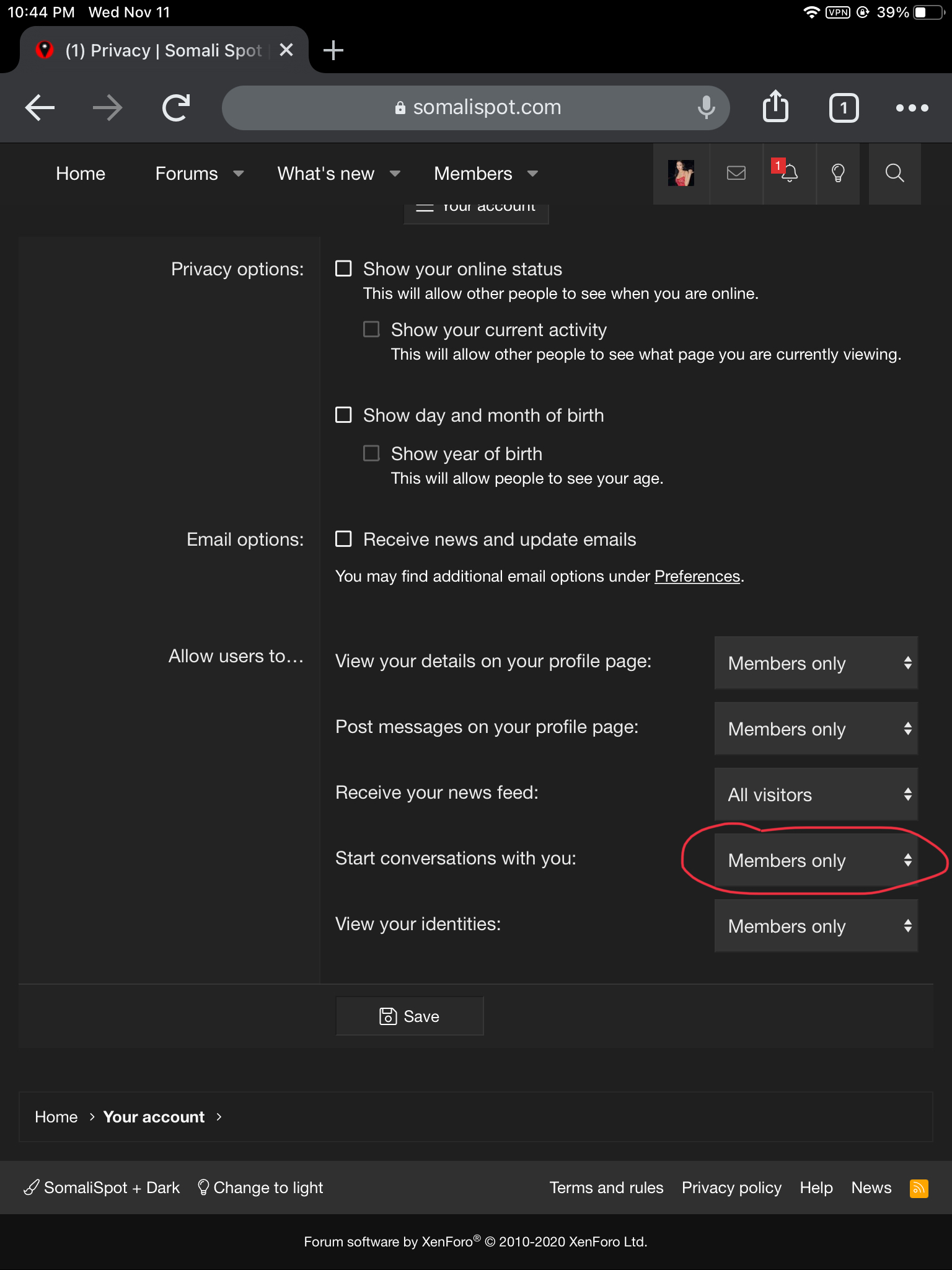Check Show day and month of birth

click(x=343, y=415)
